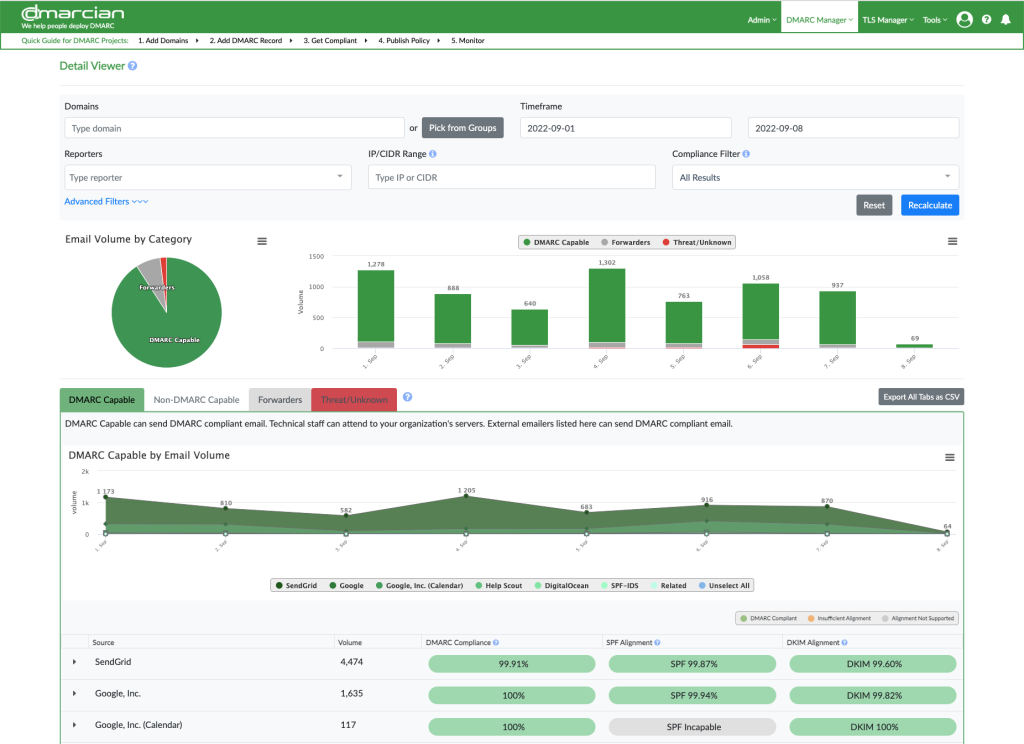Viewport: 1024px width, 744px height.
Task: Go to step 5. Monitor
Action: point(468,40)
